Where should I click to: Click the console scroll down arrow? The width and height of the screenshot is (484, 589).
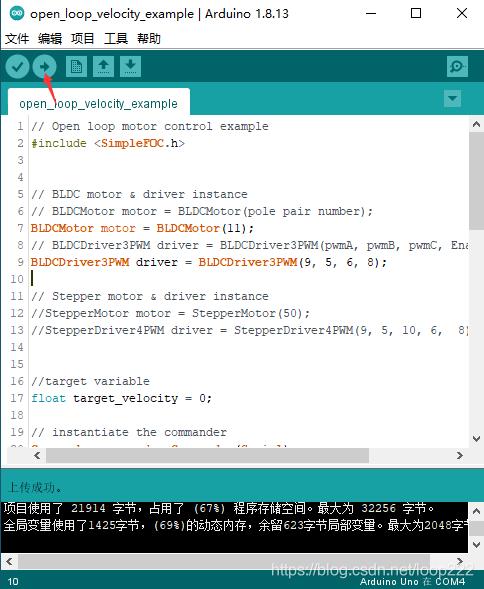coord(476,545)
